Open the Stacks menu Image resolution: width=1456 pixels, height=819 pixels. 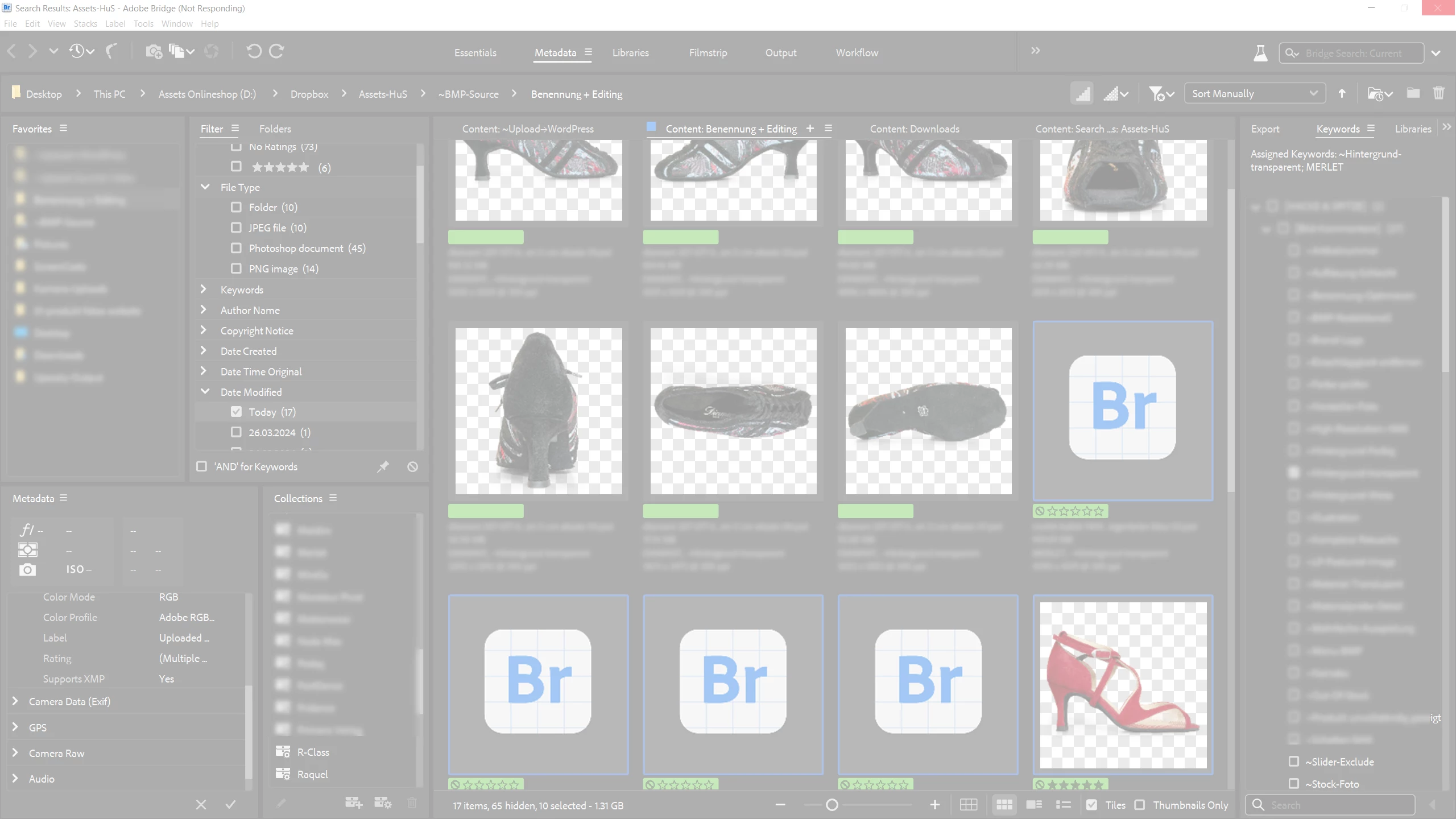[85, 23]
